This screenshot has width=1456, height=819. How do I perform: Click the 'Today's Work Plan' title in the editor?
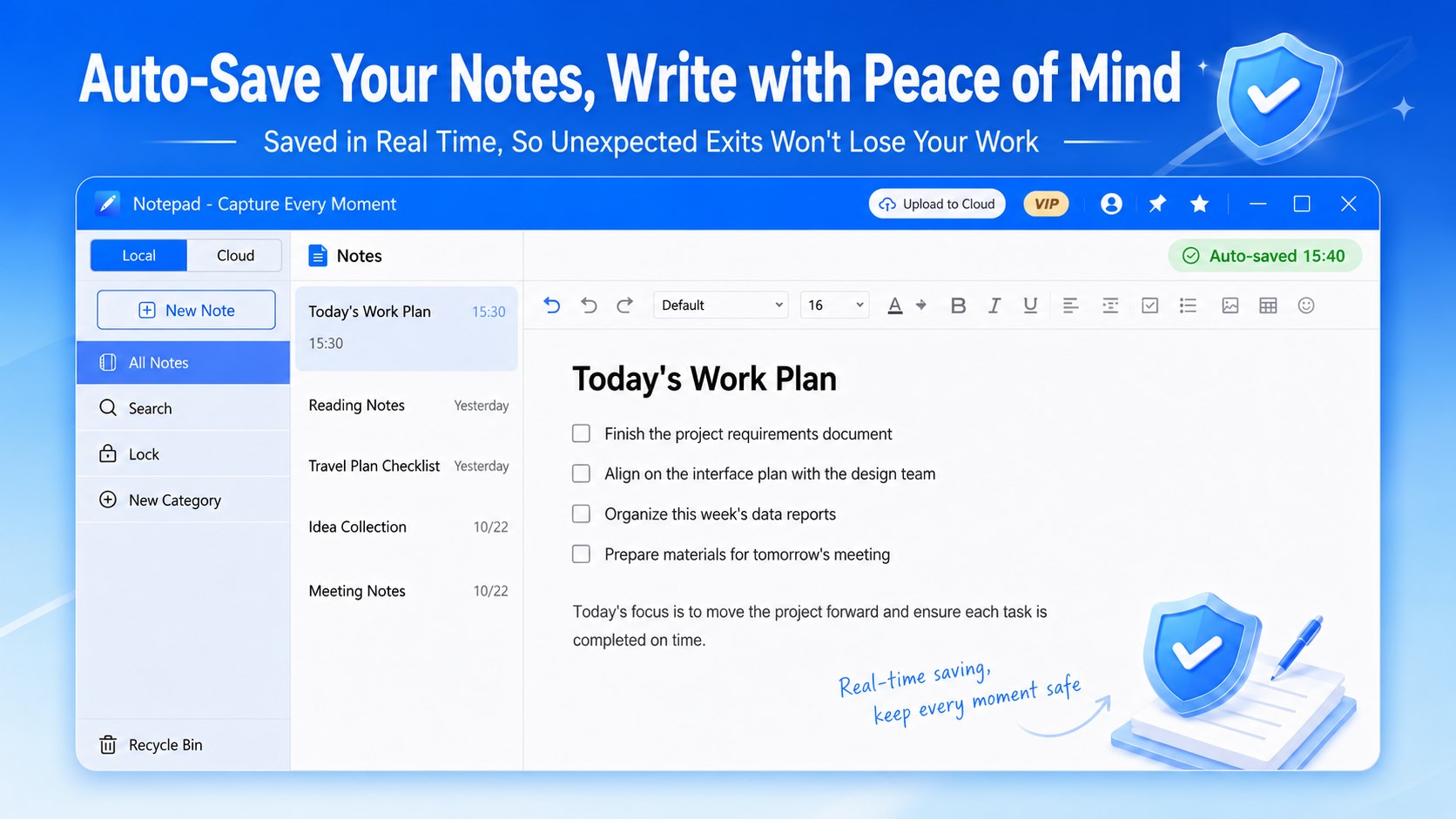[x=704, y=379]
